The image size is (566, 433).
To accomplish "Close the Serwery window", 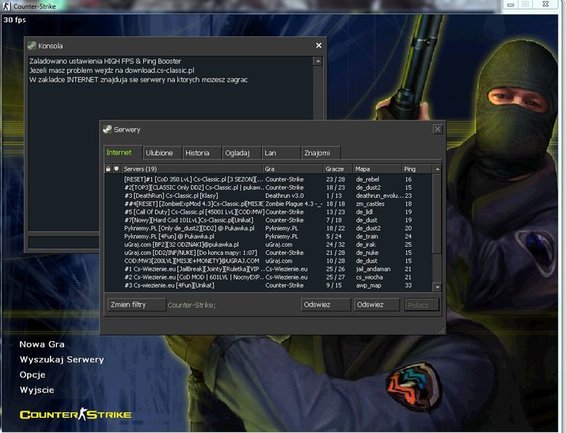I will (x=437, y=129).
